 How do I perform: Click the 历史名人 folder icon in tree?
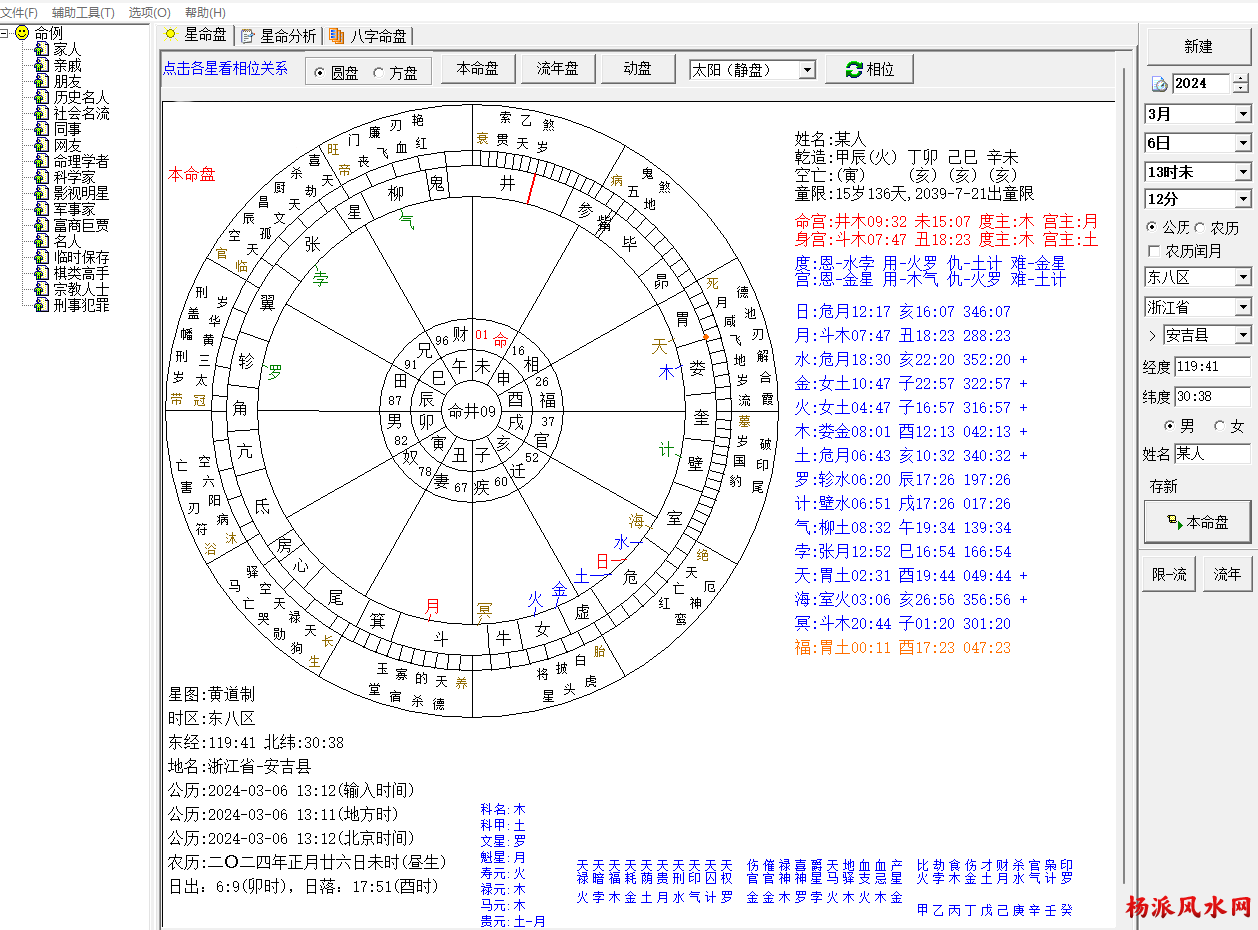pos(41,97)
